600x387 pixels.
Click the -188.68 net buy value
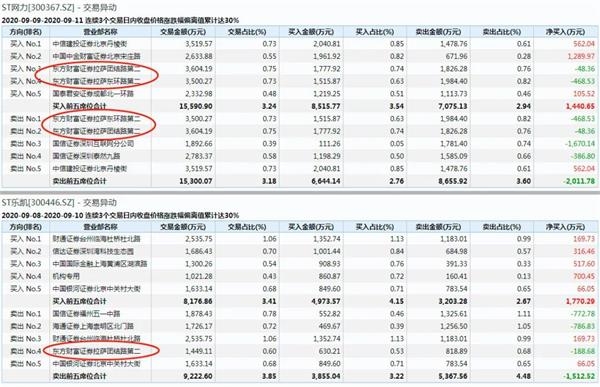pos(583,351)
